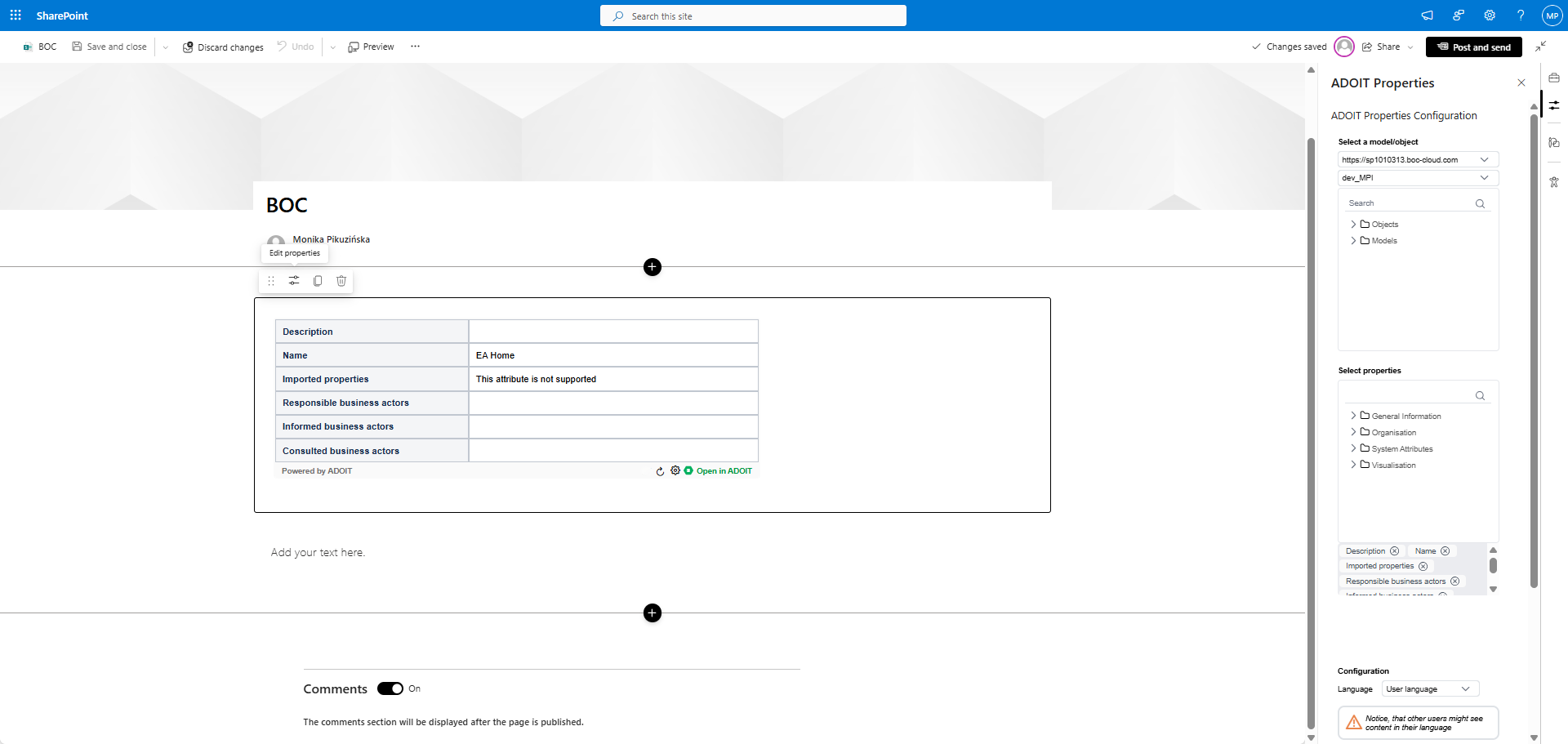Image resolution: width=1568 pixels, height=744 pixels.
Task: Expand the Objects folder in tree
Action: click(1353, 225)
